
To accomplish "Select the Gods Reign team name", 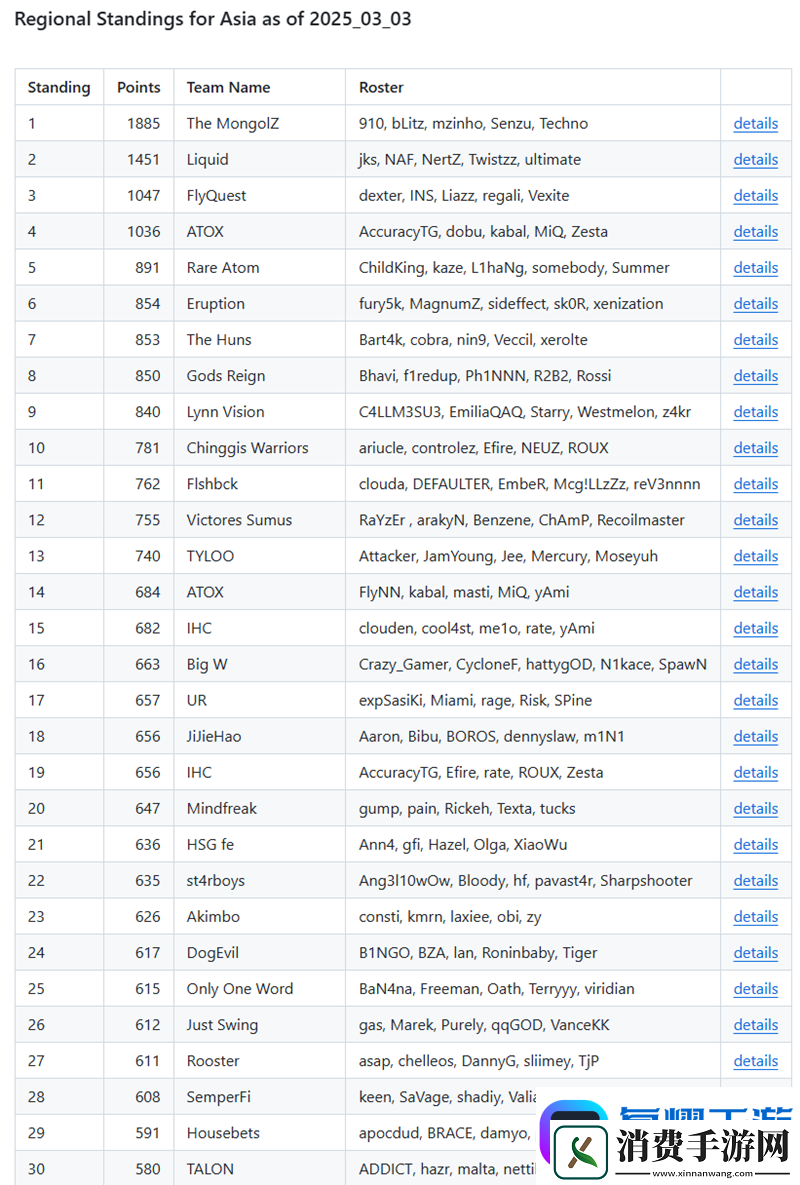I will [226, 376].
